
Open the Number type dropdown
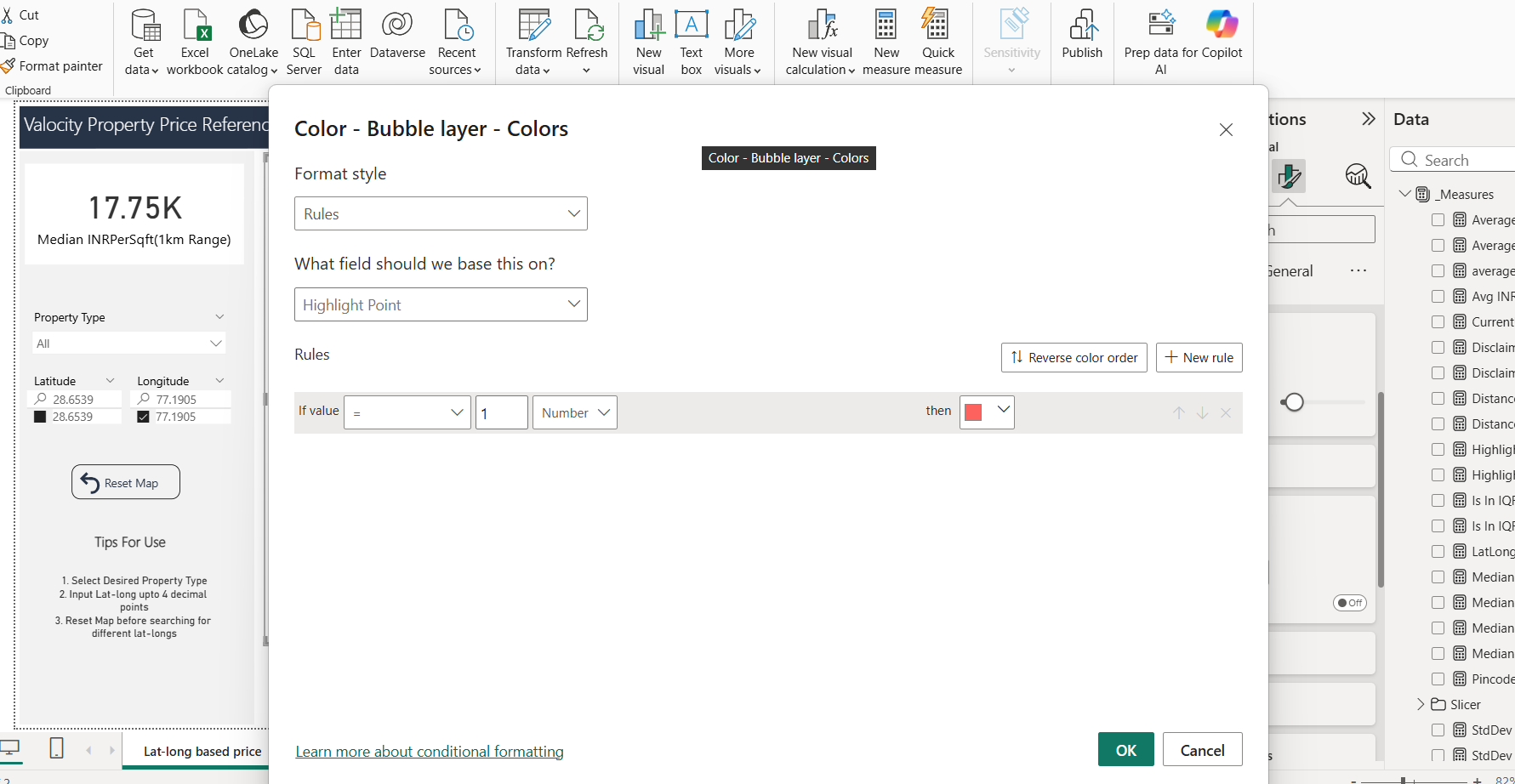click(575, 412)
